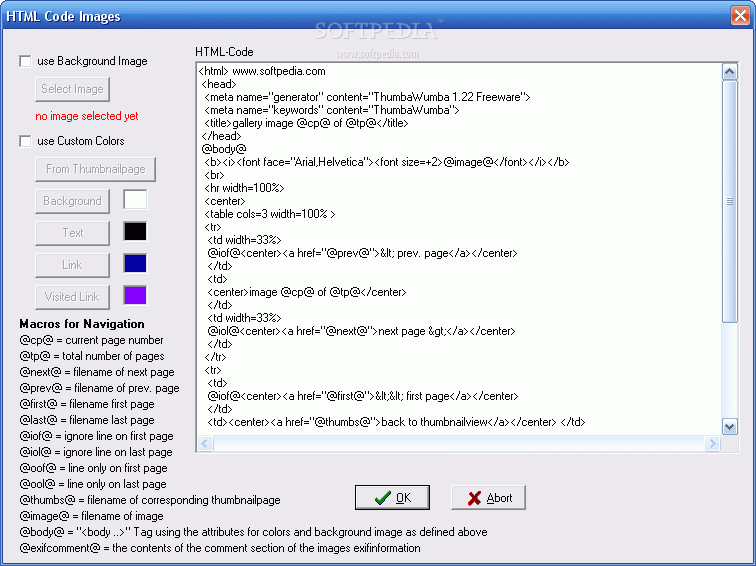Image resolution: width=756 pixels, height=566 pixels.
Task: Click the Visited Link color button
Action: point(72,297)
